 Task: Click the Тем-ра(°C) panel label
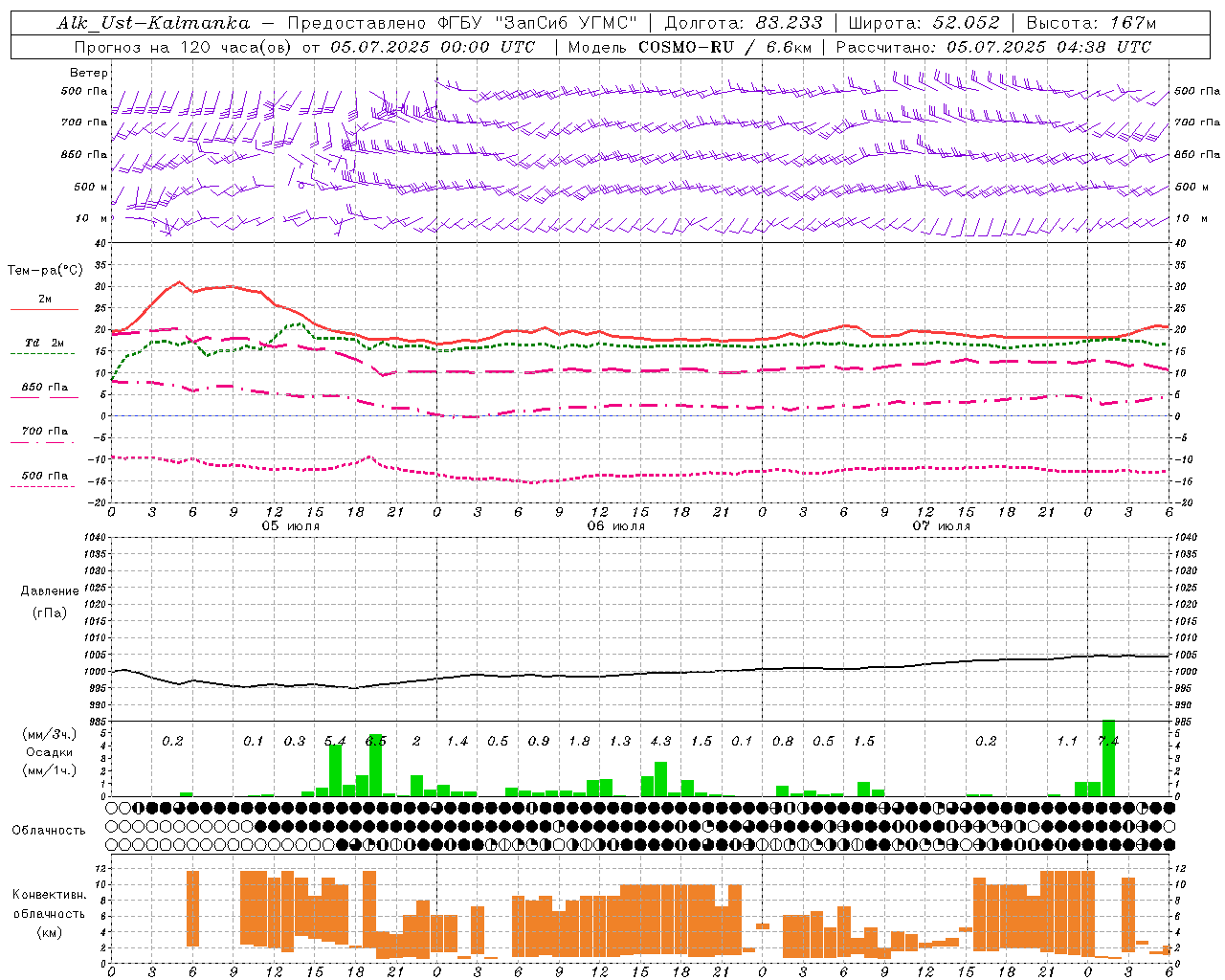[x=45, y=271]
